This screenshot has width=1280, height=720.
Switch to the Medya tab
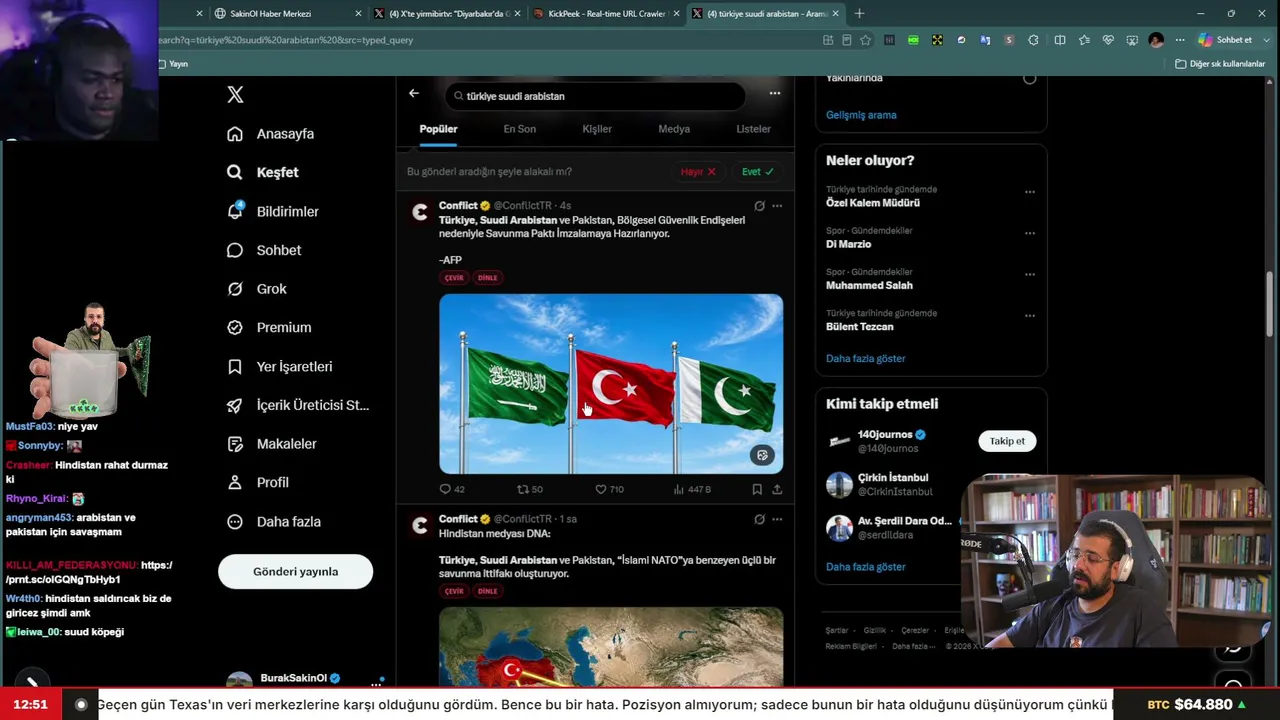[674, 129]
